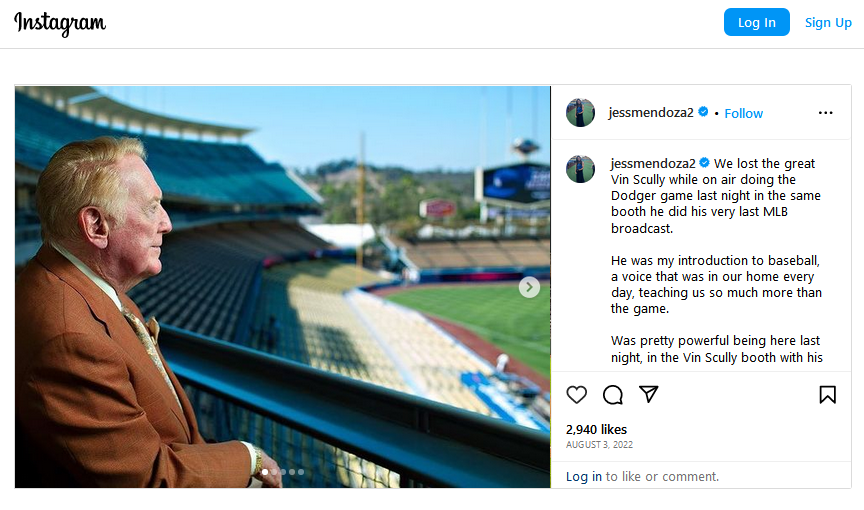View the 2,940 likes list
The image size is (864, 510).
[596, 429]
